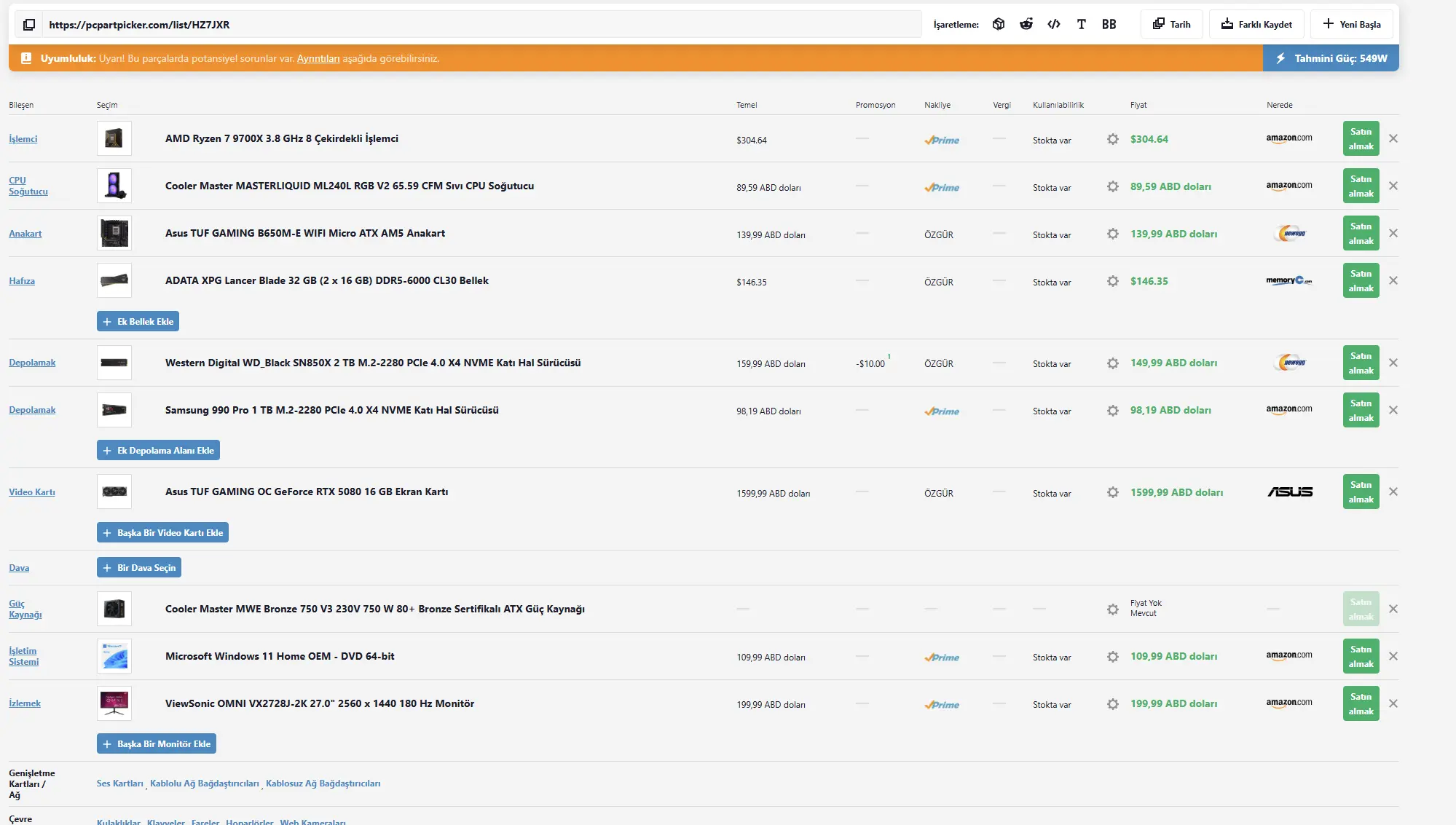Click the Farklı Kaydet button

pyautogui.click(x=1256, y=24)
